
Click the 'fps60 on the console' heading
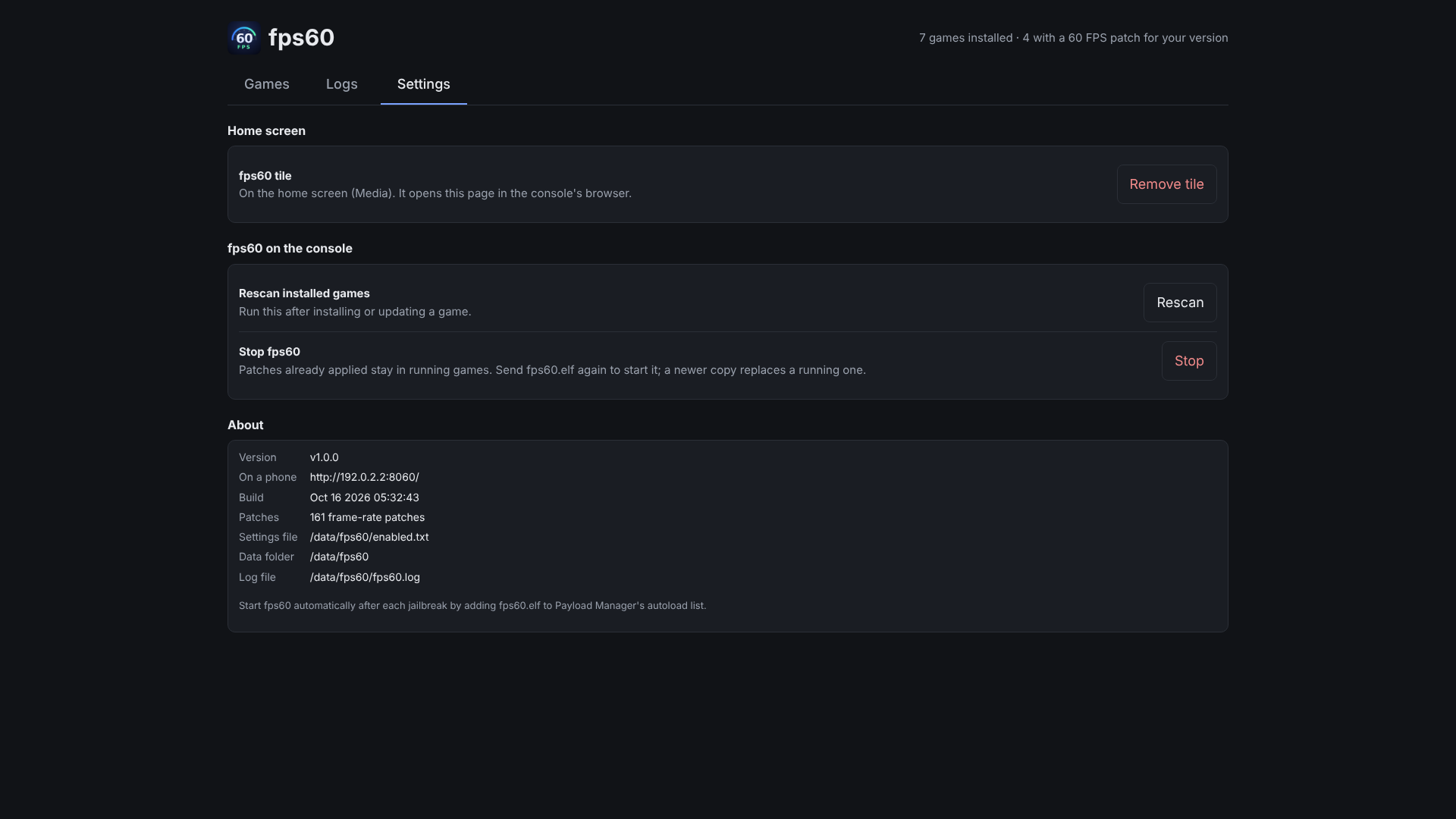290,249
